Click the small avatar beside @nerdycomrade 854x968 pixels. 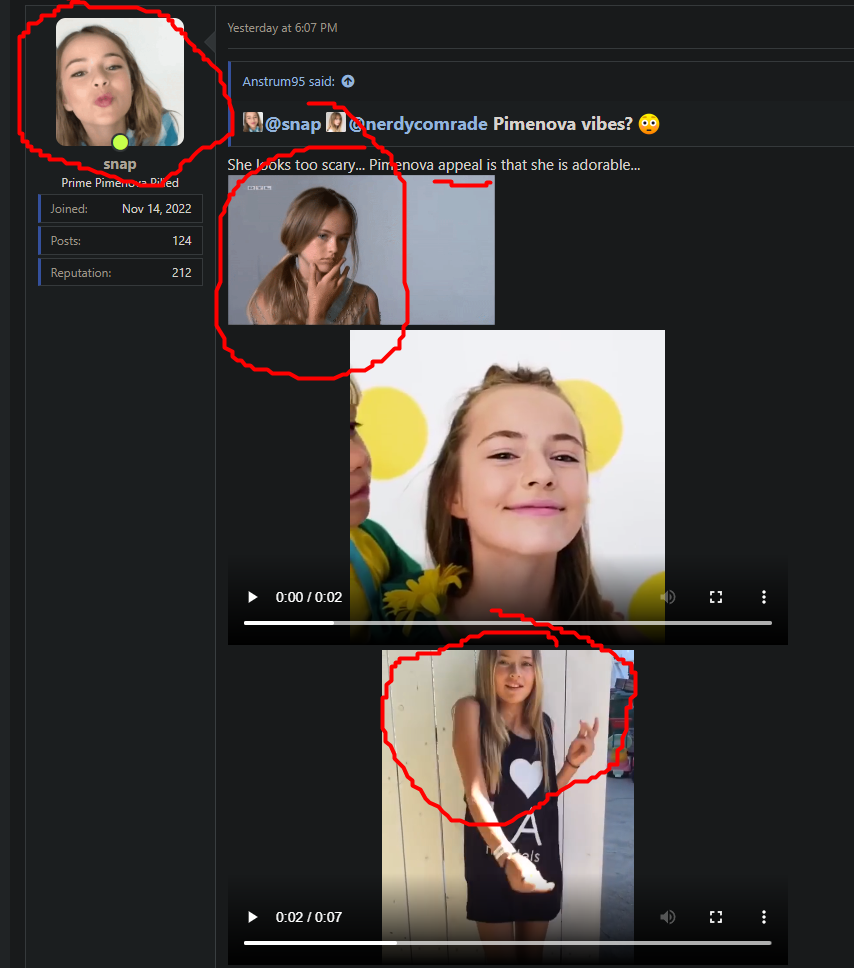click(x=336, y=122)
